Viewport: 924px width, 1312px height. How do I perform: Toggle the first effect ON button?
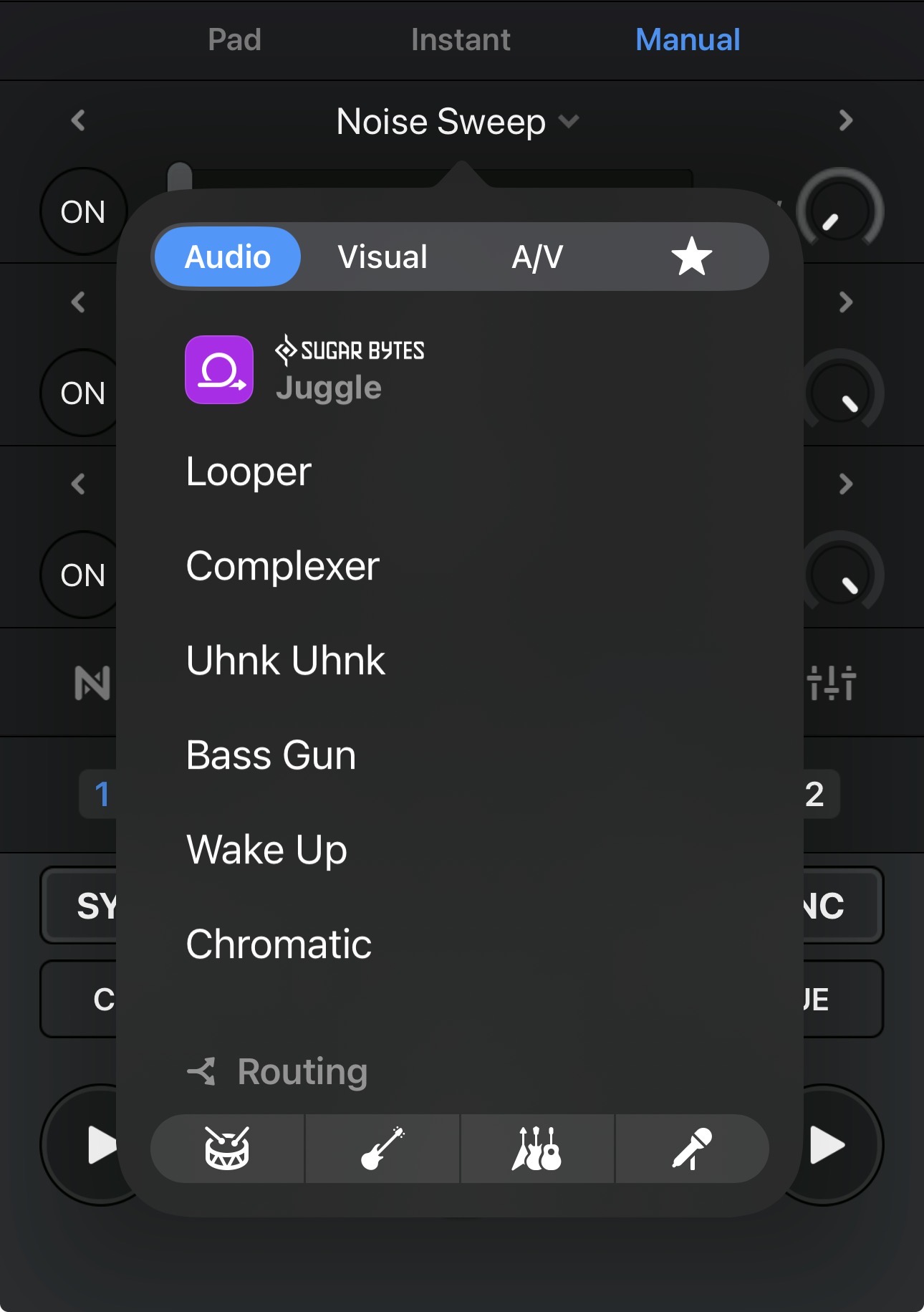83,211
